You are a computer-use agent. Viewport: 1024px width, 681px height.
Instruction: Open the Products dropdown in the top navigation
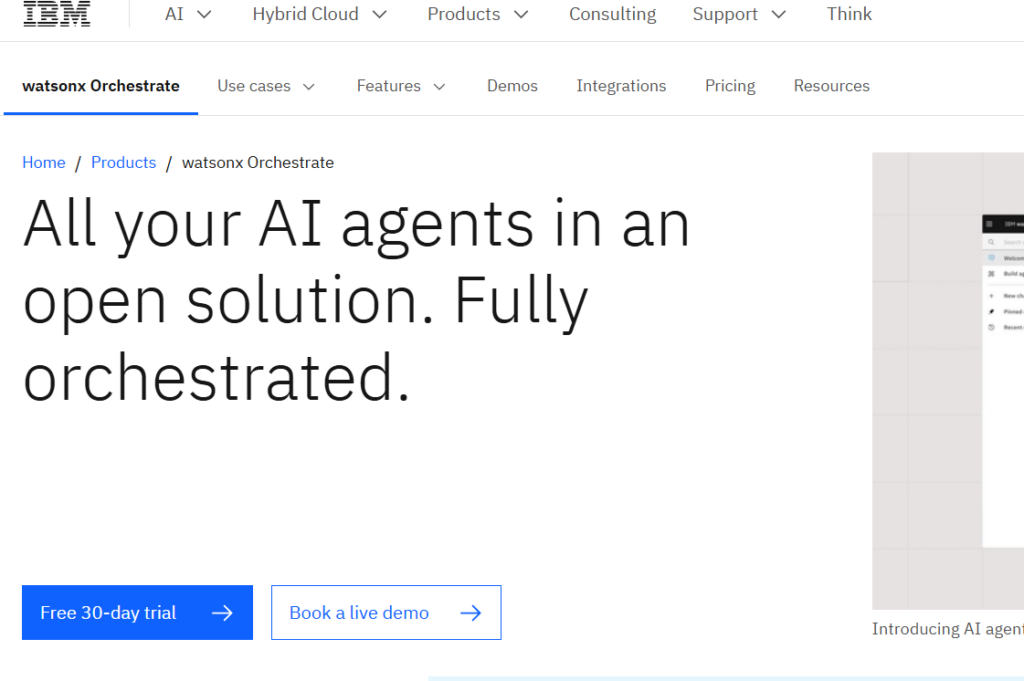pyautogui.click(x=478, y=14)
